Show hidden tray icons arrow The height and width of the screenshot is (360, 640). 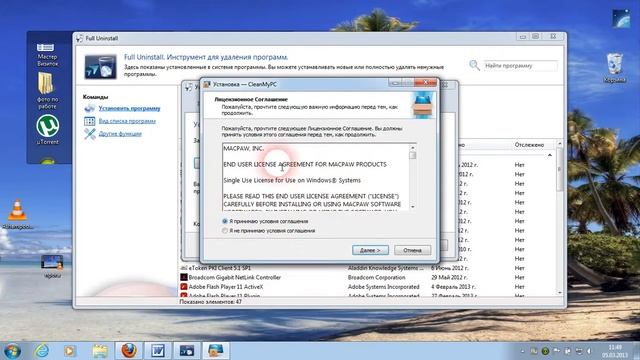[x=522, y=351]
